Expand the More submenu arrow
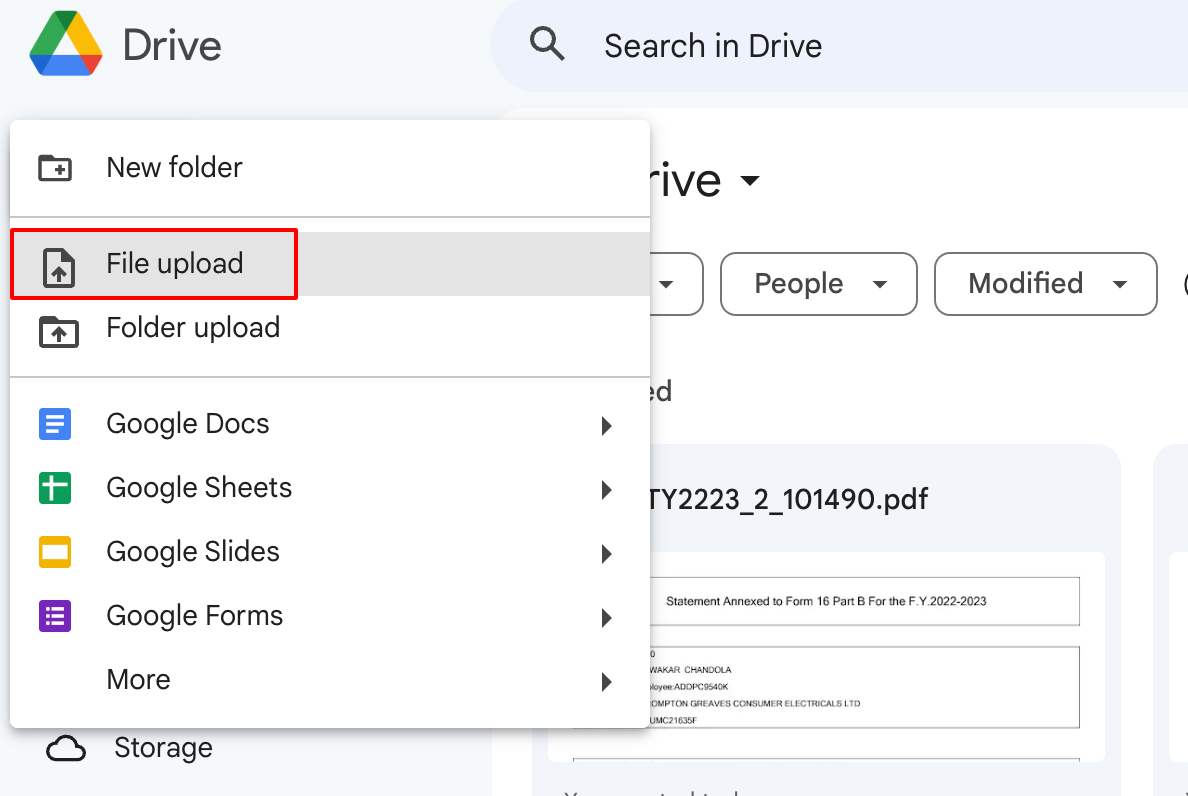Screen dimensions: 1188x796 tap(606, 681)
